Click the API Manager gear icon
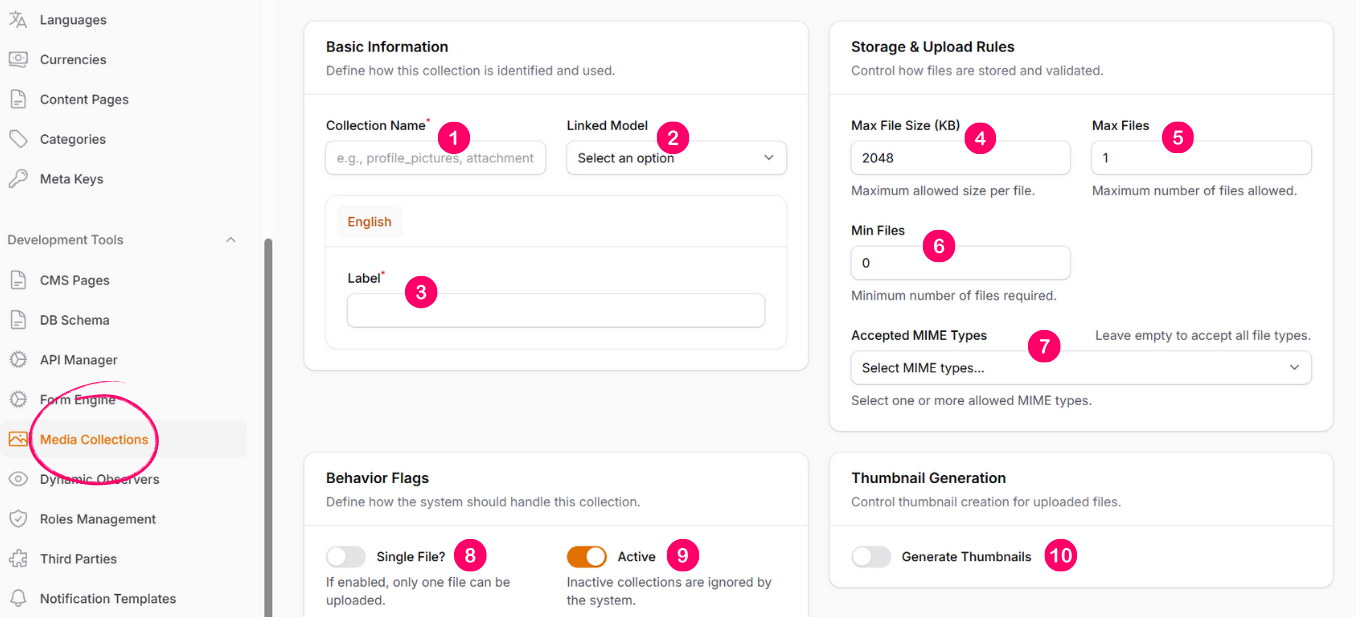Viewport: 1366px width, 617px height. 18,360
